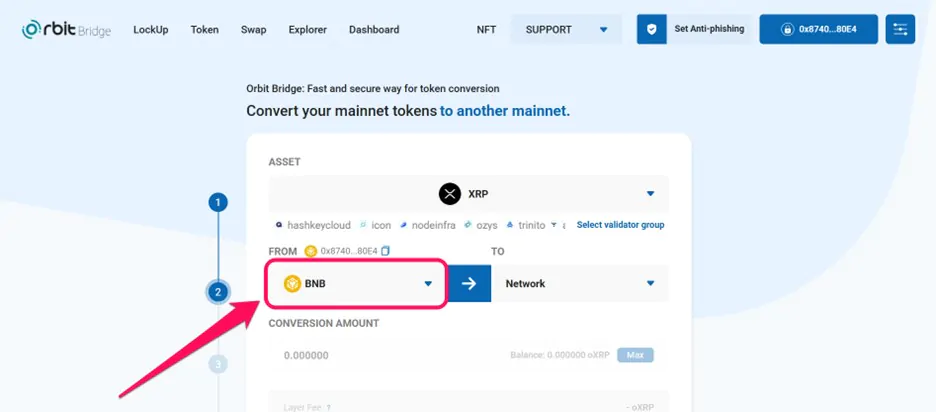
Task: Click the Orbit Bridge logo
Action: pos(66,29)
